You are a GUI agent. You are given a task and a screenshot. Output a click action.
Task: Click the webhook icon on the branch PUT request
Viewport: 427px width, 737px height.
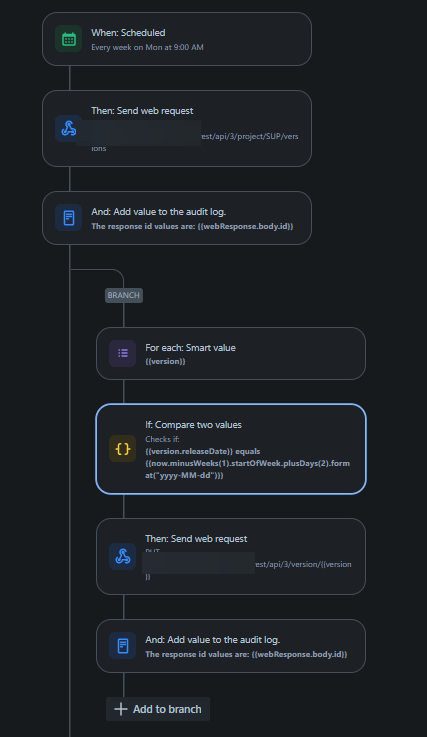[x=123, y=557]
